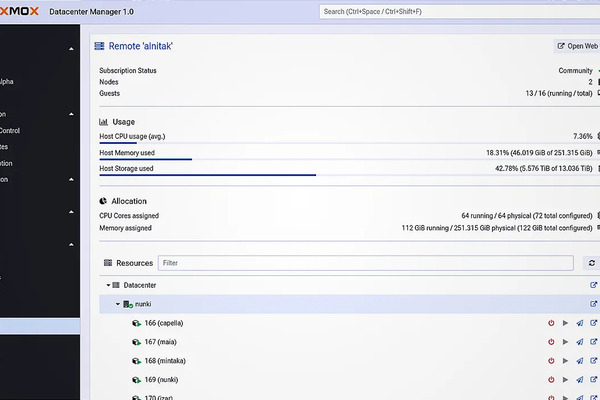Open guest 169 (nunki) external link
This screenshot has width=600, height=400.
tap(593, 380)
